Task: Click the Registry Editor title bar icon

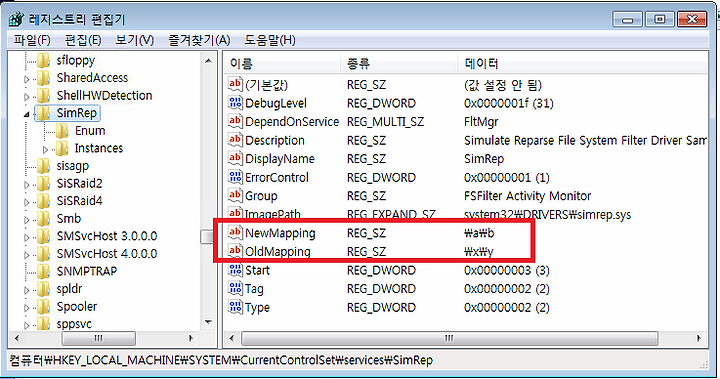Action: 16,19
